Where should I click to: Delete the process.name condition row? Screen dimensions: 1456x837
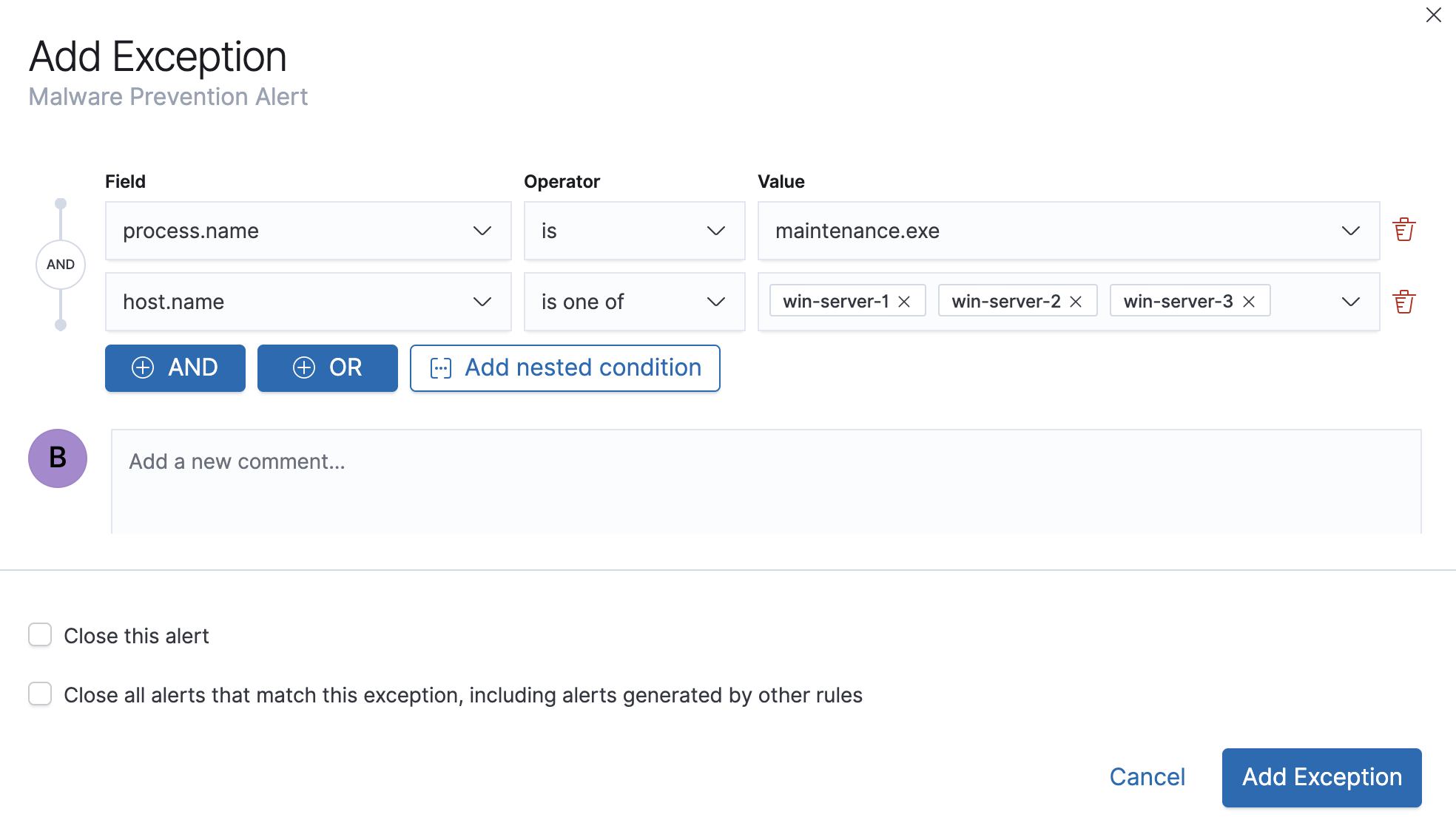click(1403, 229)
